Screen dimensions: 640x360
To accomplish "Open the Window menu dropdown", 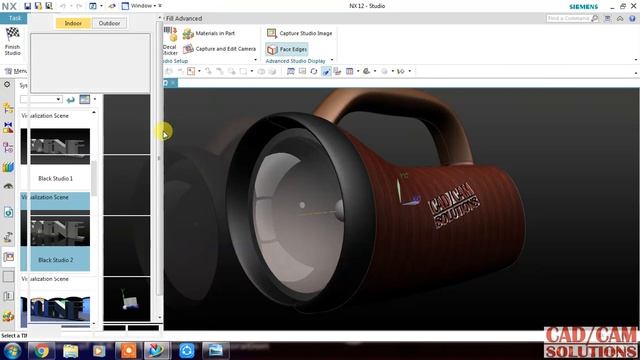I will tap(142, 6).
